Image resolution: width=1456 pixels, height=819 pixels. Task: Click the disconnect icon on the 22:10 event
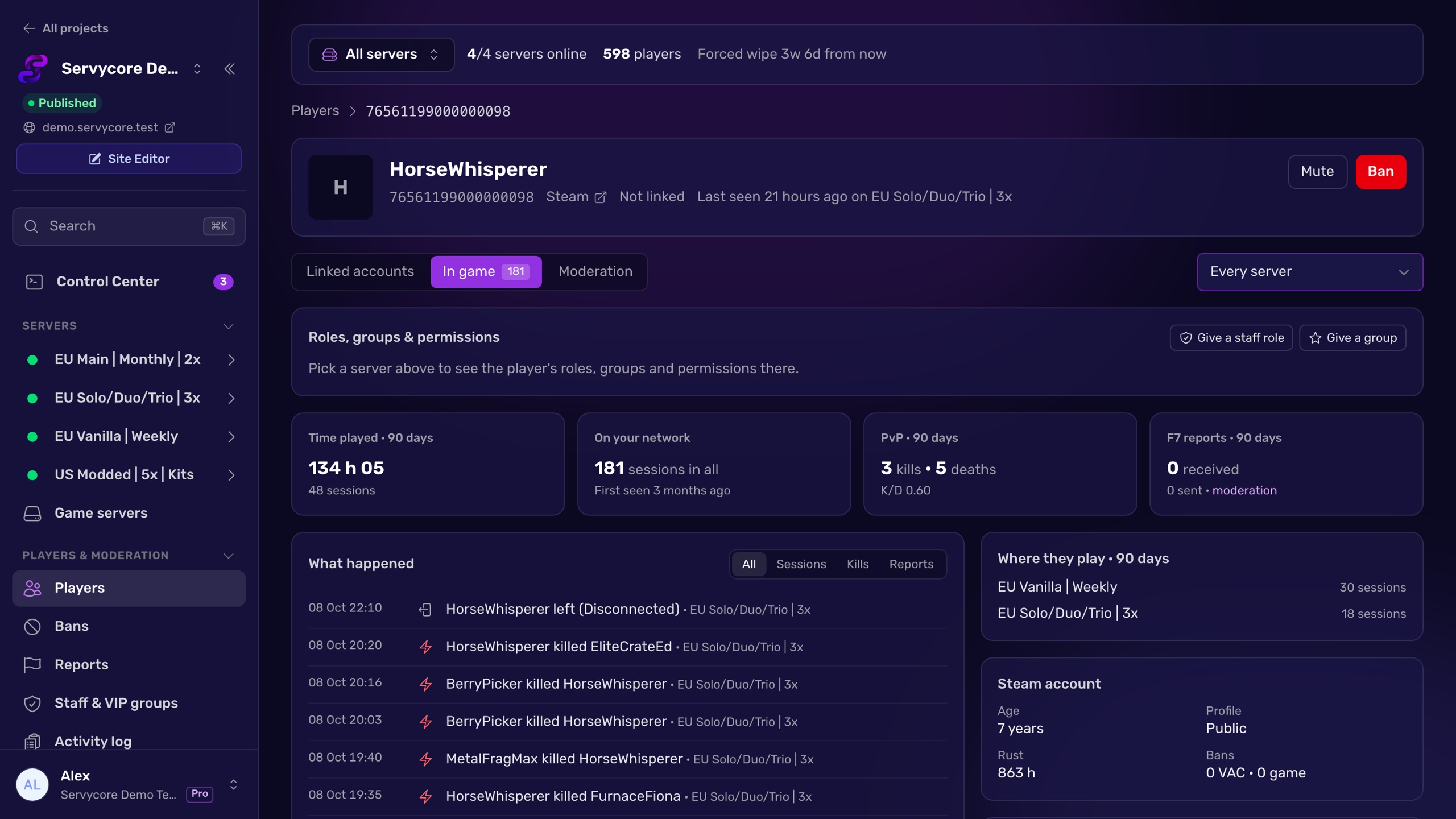coord(425,610)
